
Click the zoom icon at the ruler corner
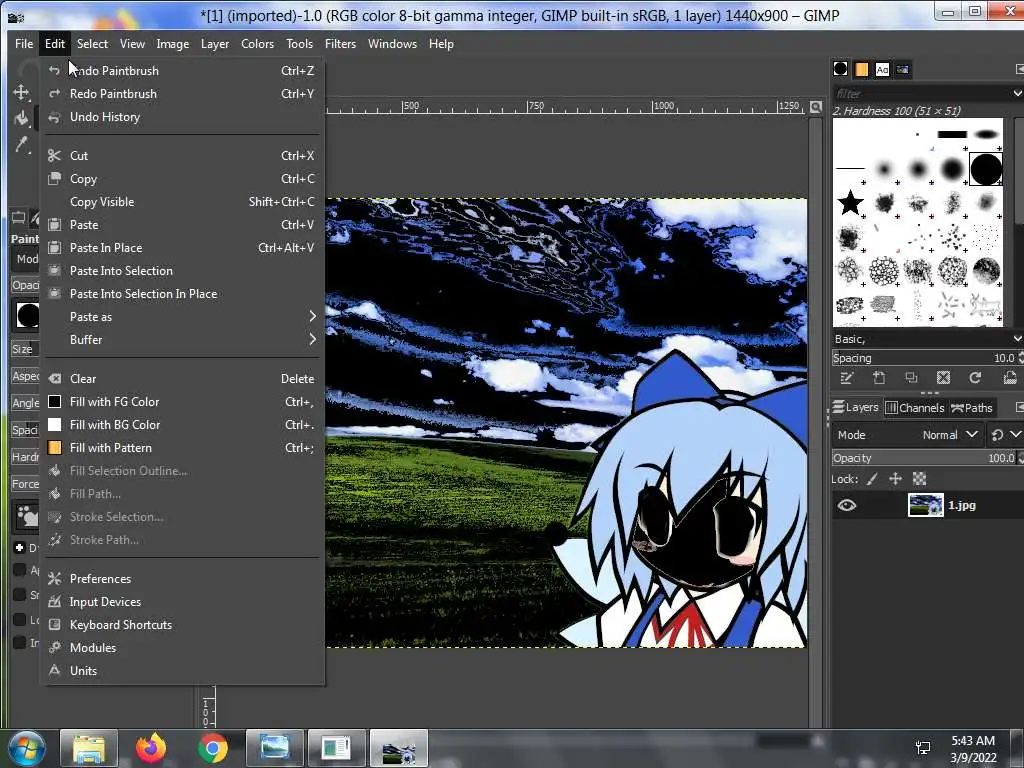tap(816, 107)
